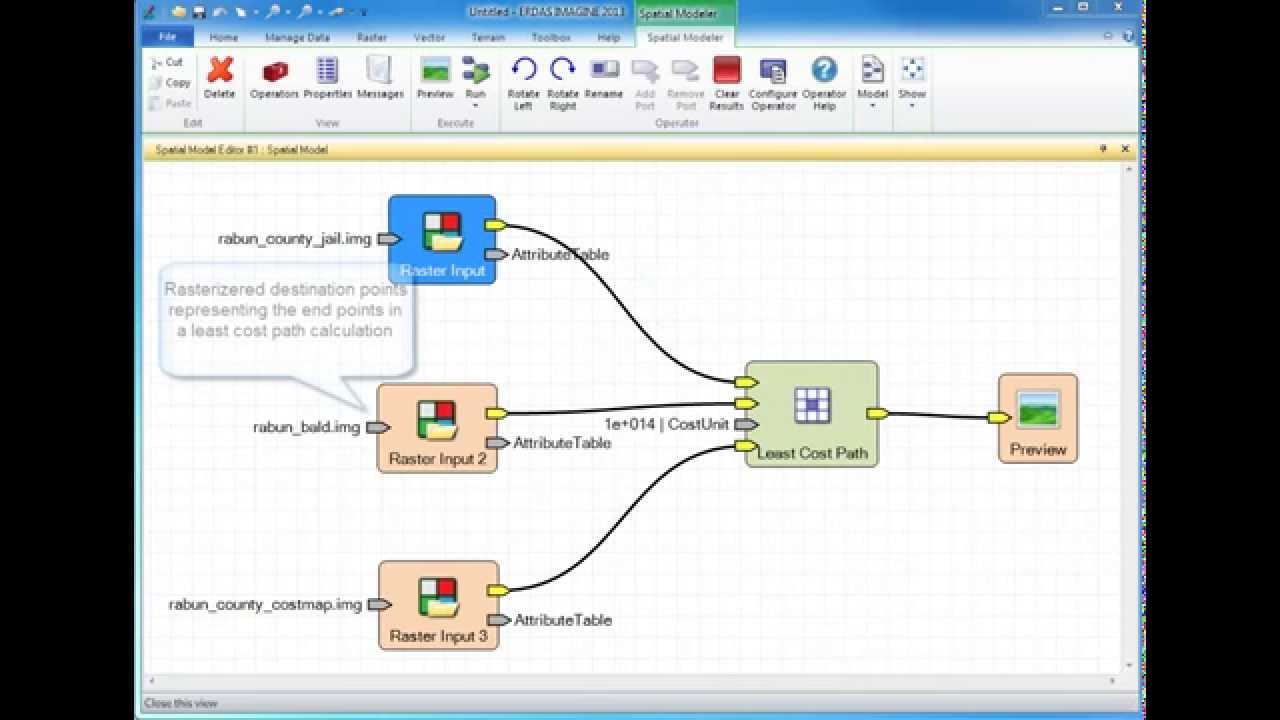Switch to the Manage Data tab

[297, 37]
